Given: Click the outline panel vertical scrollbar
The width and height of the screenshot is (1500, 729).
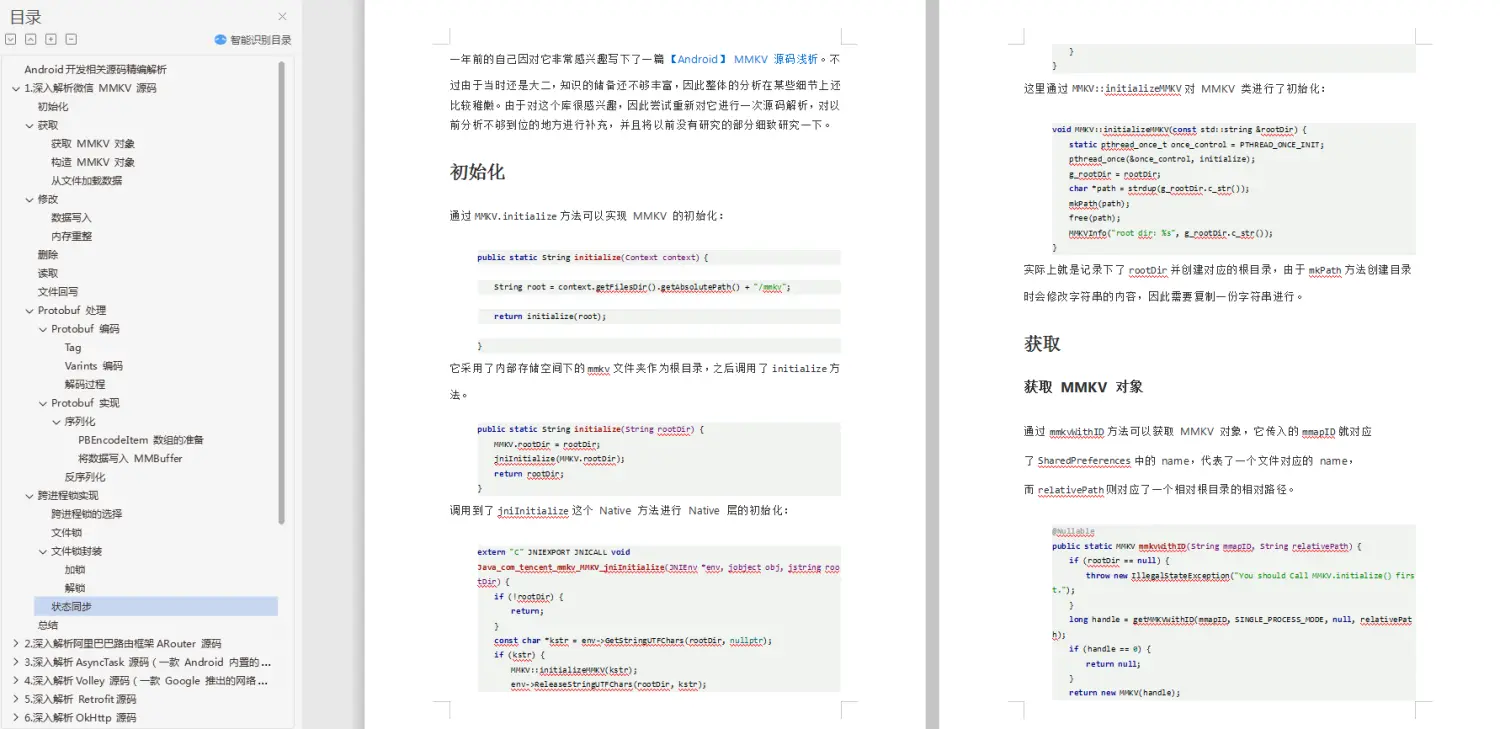Looking at the screenshot, I should (x=282, y=292).
